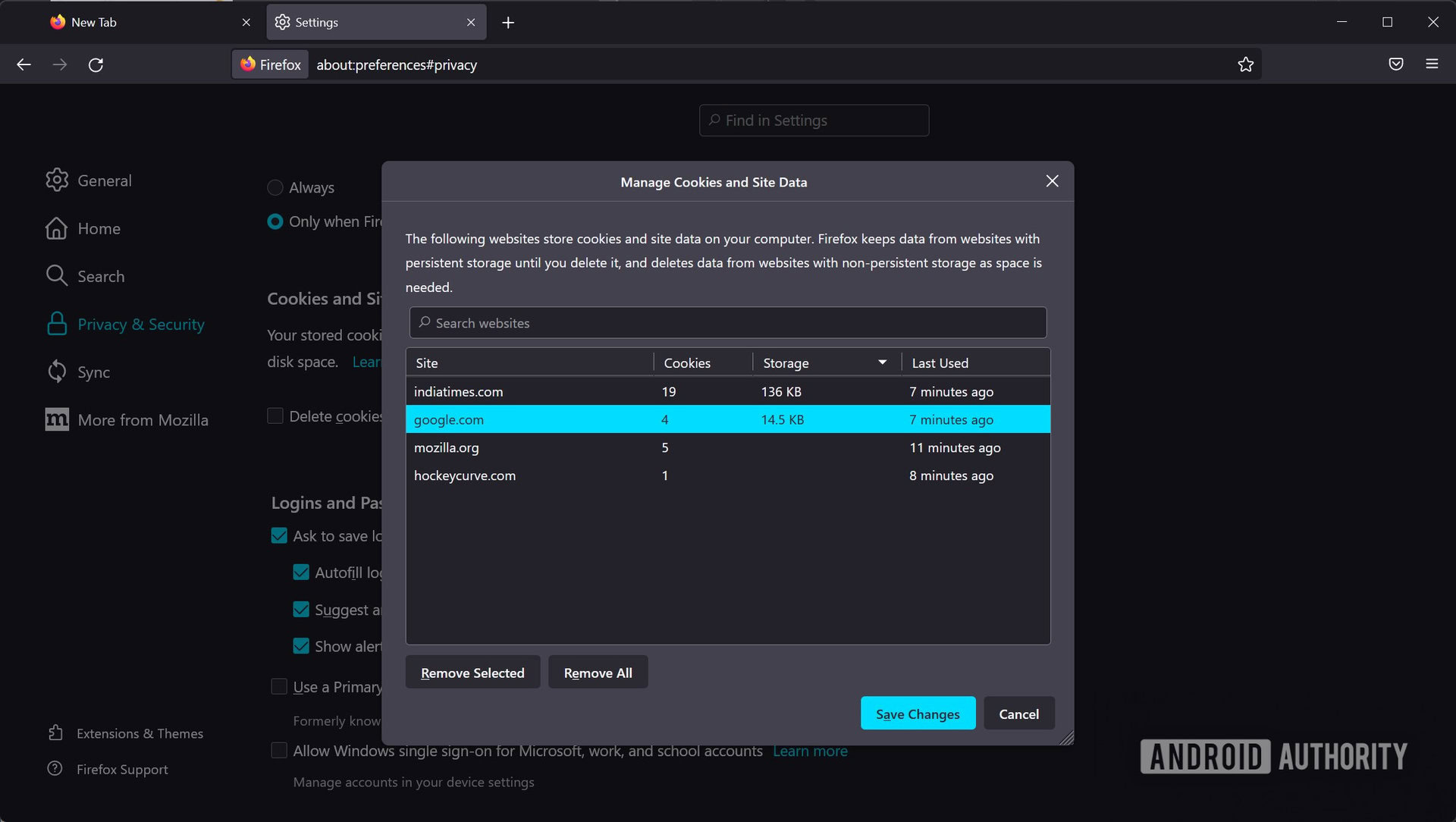Sort the table by the Cookies column
Image resolution: width=1456 pixels, height=822 pixels.
tap(703, 362)
